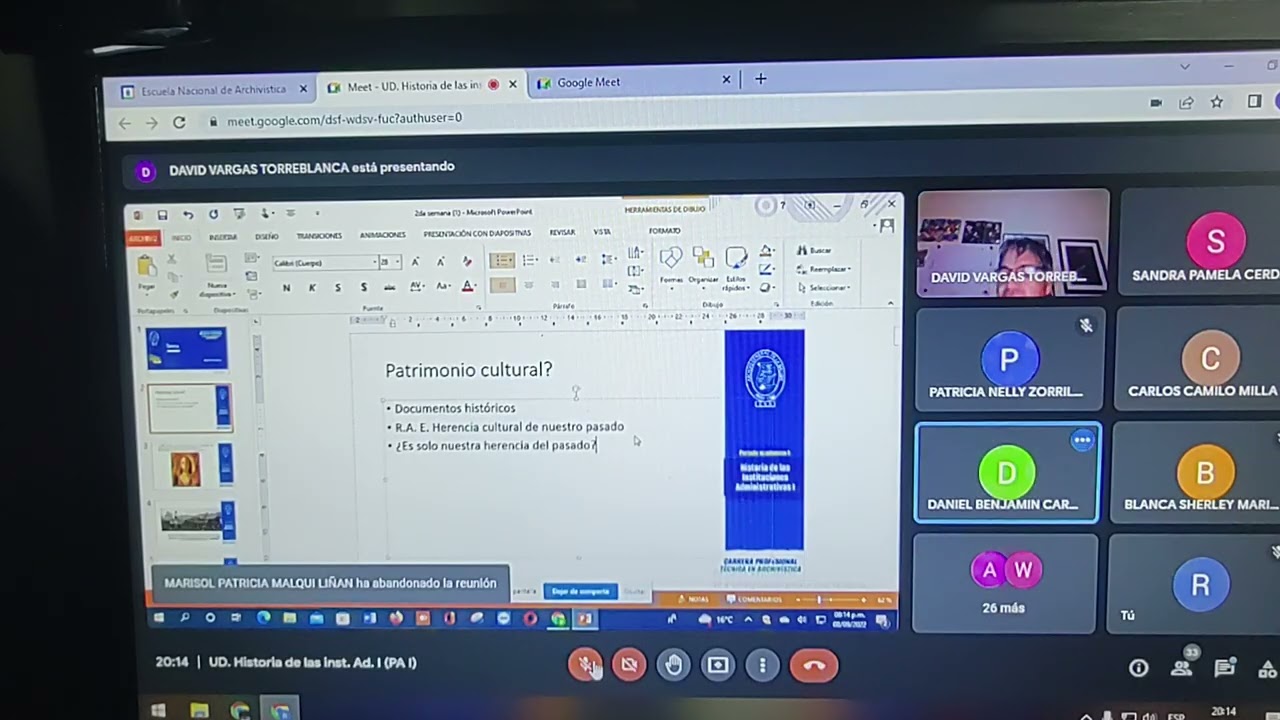The image size is (1280, 720).
Task: Go forward in browser history
Action: pos(151,123)
